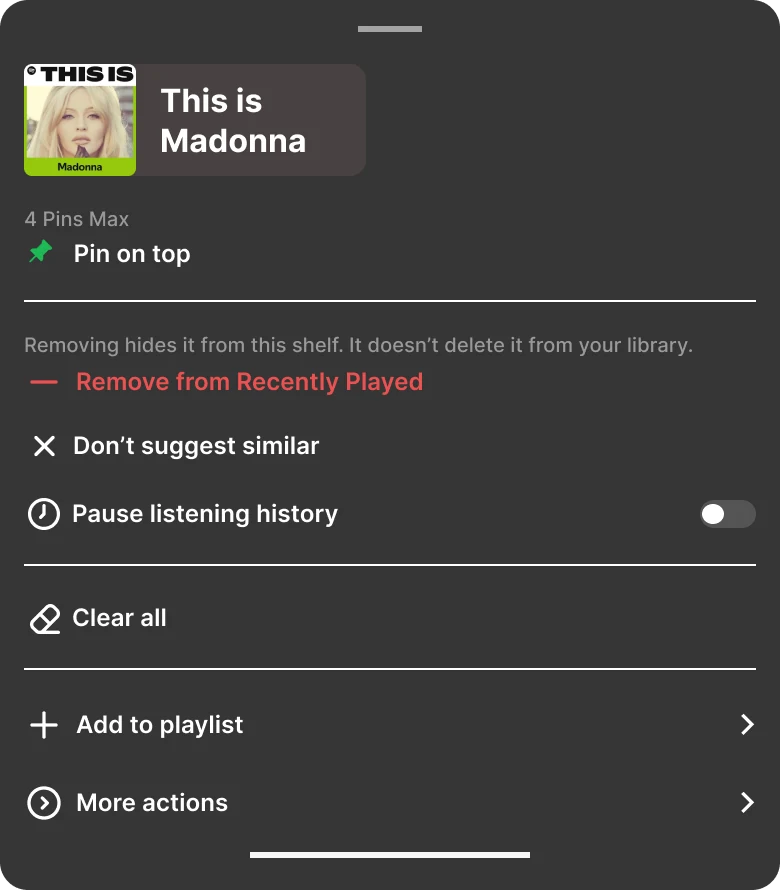Toggle the Pause listening history switch
This screenshot has height=890, width=780.
pos(727,514)
